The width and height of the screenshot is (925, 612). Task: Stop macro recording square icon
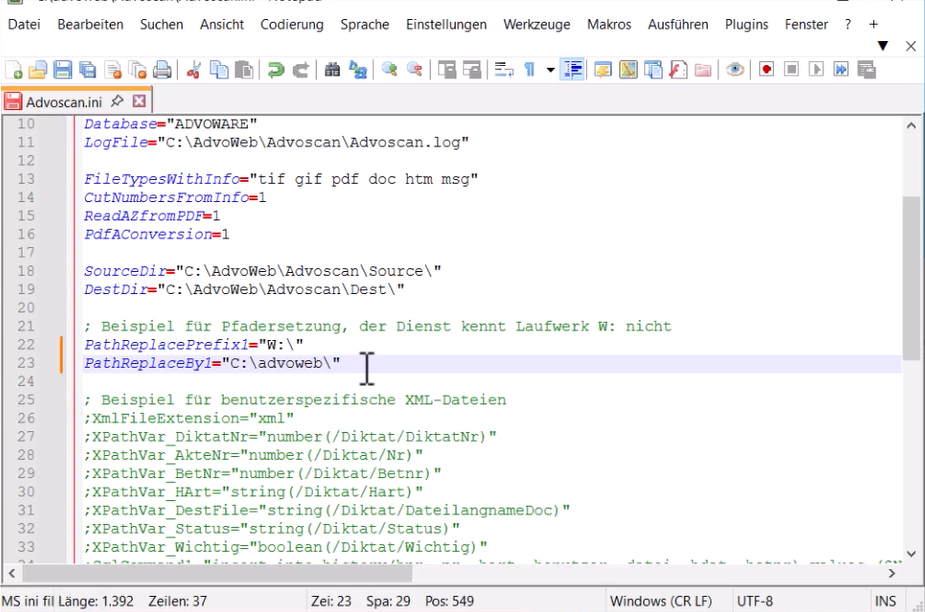click(x=791, y=70)
